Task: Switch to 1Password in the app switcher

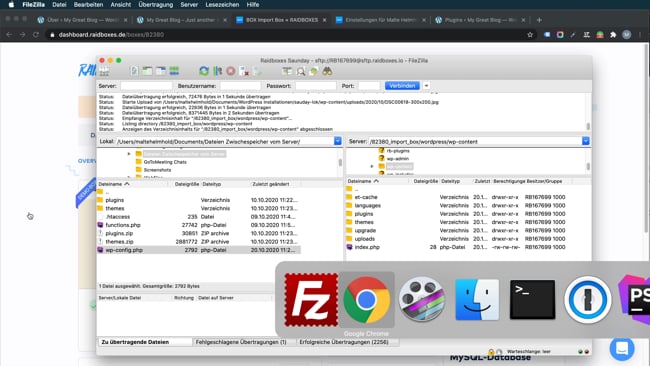Action: tap(587, 300)
